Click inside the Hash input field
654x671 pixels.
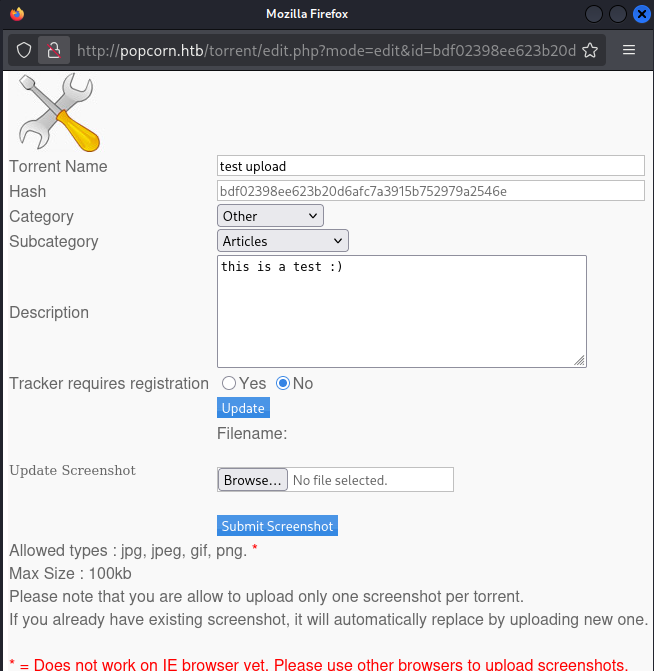(x=430, y=191)
